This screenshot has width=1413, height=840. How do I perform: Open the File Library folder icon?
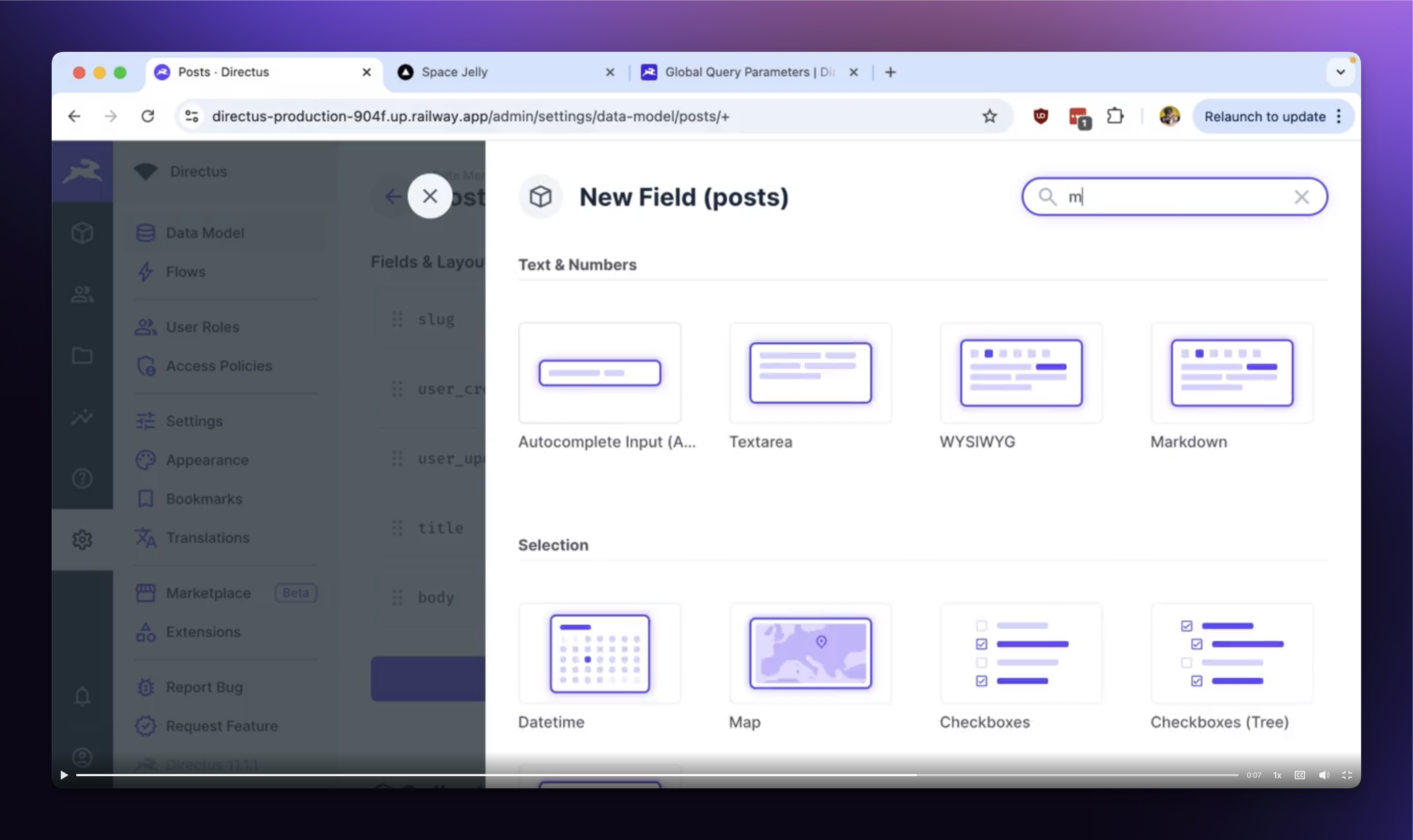coord(82,356)
